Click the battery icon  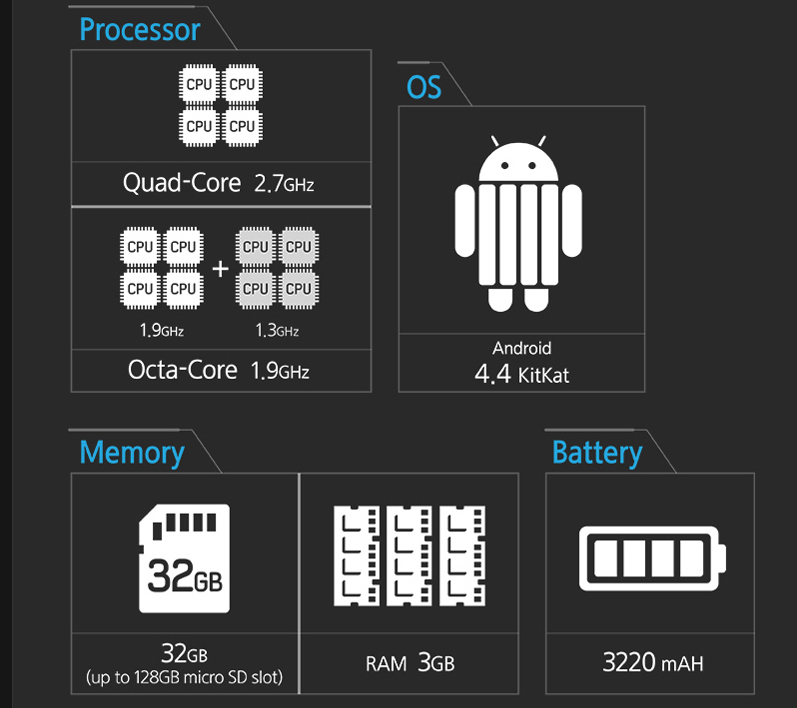(x=653, y=558)
